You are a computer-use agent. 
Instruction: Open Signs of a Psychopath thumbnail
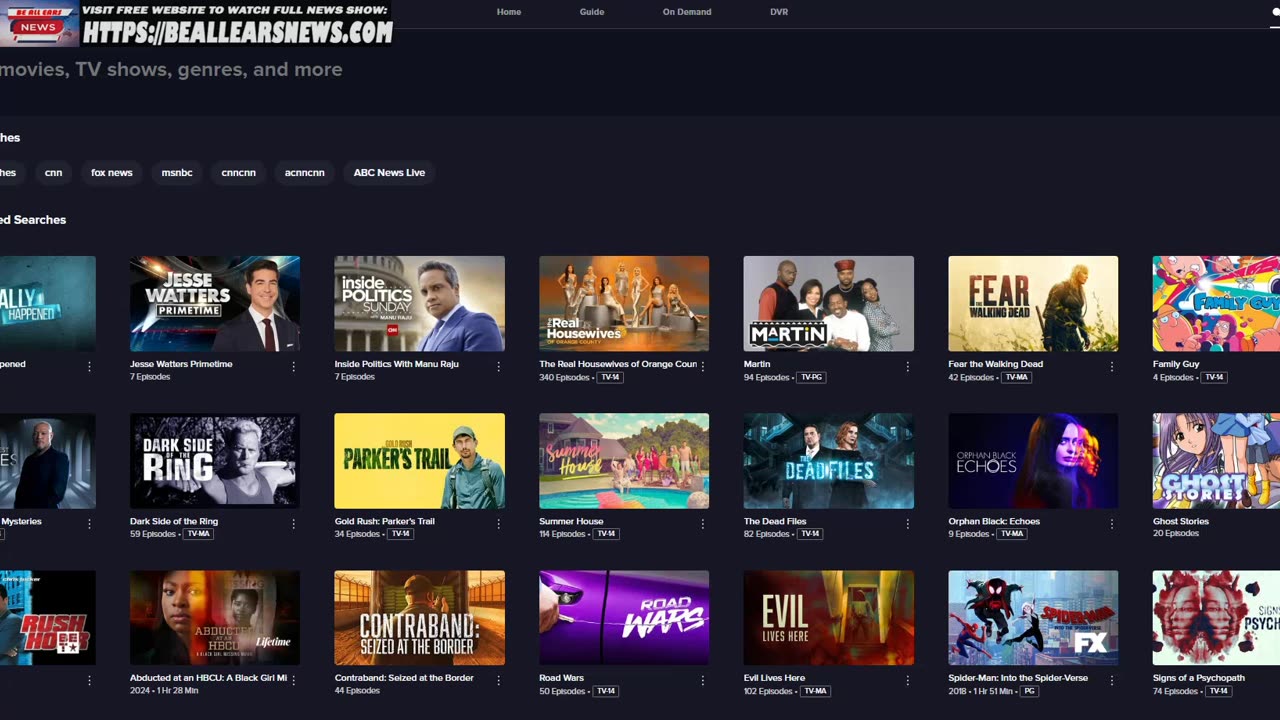(x=1216, y=617)
